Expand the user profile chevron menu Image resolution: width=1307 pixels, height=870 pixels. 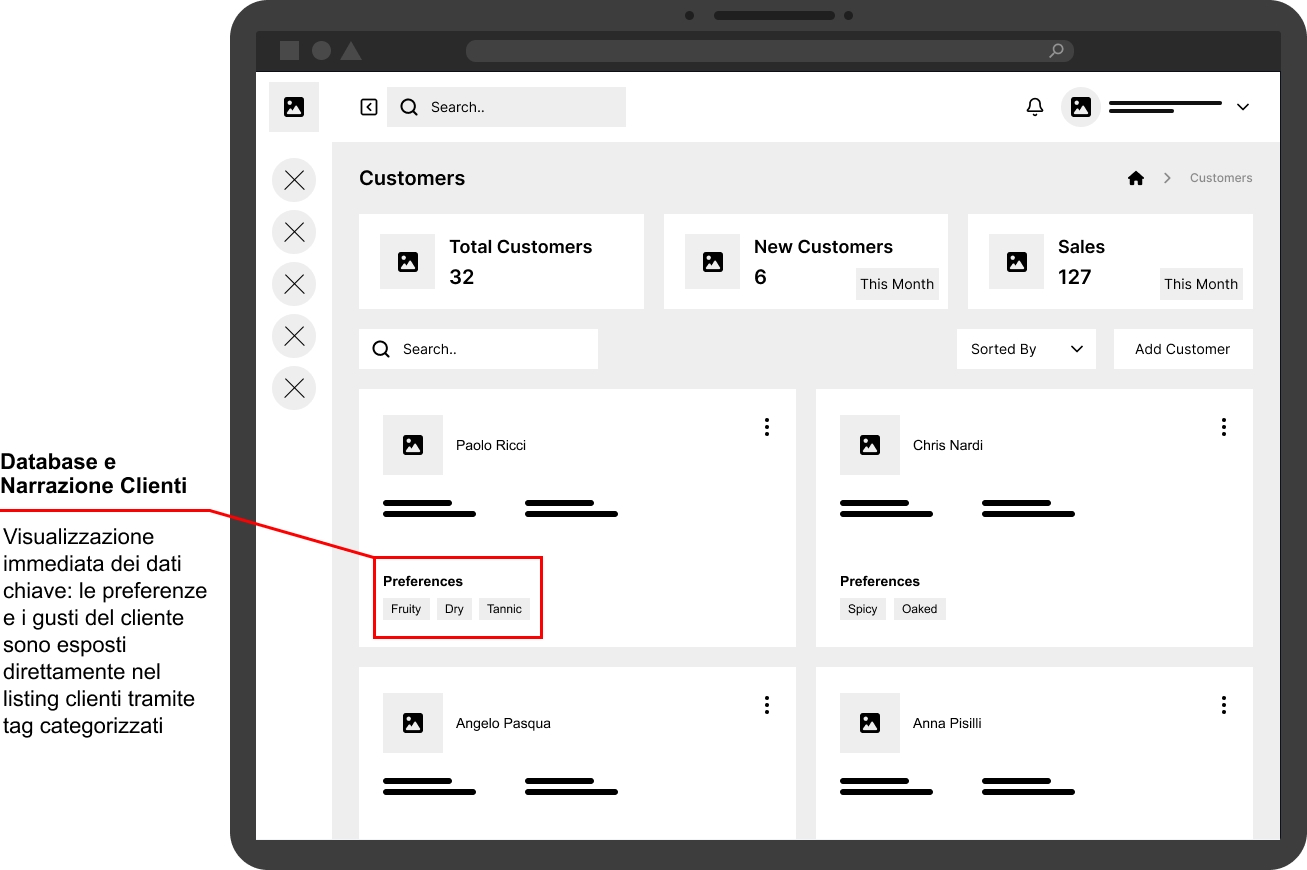click(x=1243, y=107)
